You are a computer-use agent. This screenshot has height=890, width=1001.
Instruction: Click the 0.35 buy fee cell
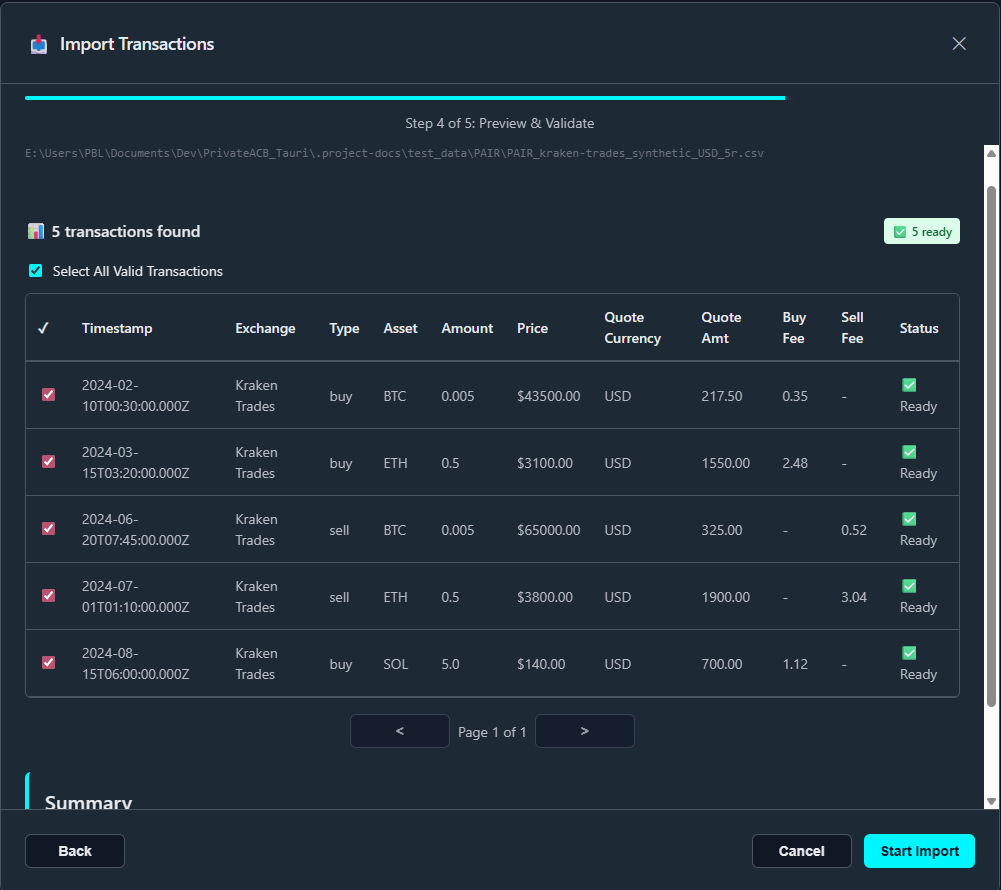pos(795,396)
